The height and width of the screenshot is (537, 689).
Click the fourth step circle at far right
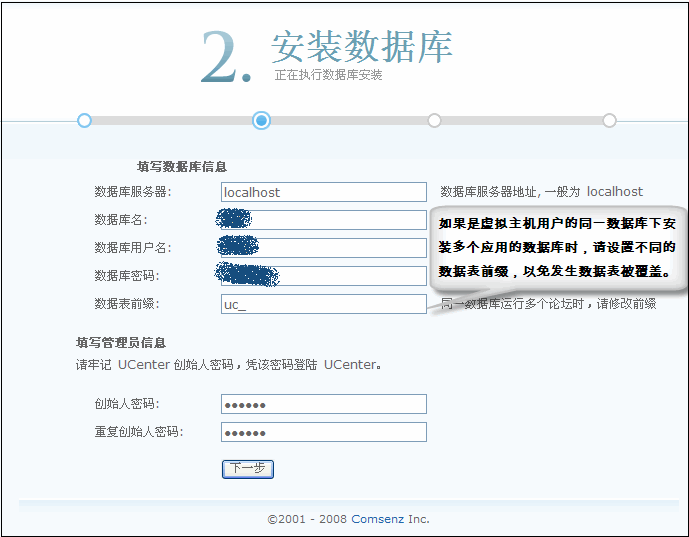[x=609, y=120]
